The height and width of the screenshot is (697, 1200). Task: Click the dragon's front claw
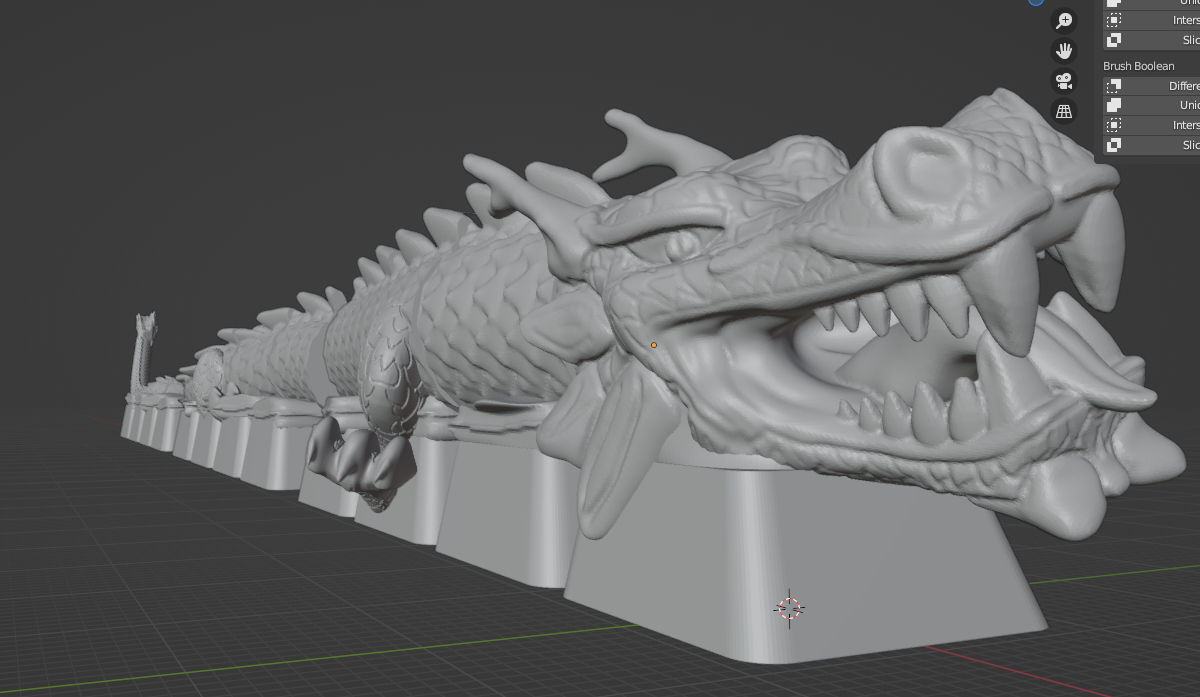coord(360,460)
